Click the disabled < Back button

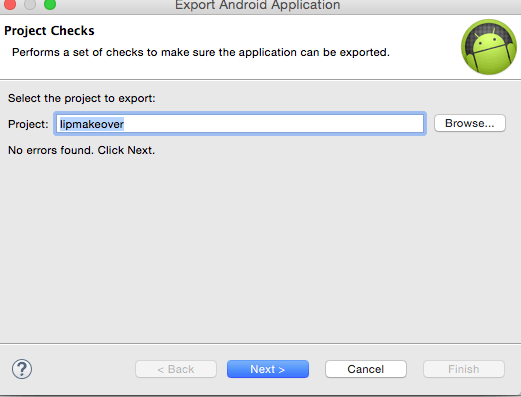point(176,369)
